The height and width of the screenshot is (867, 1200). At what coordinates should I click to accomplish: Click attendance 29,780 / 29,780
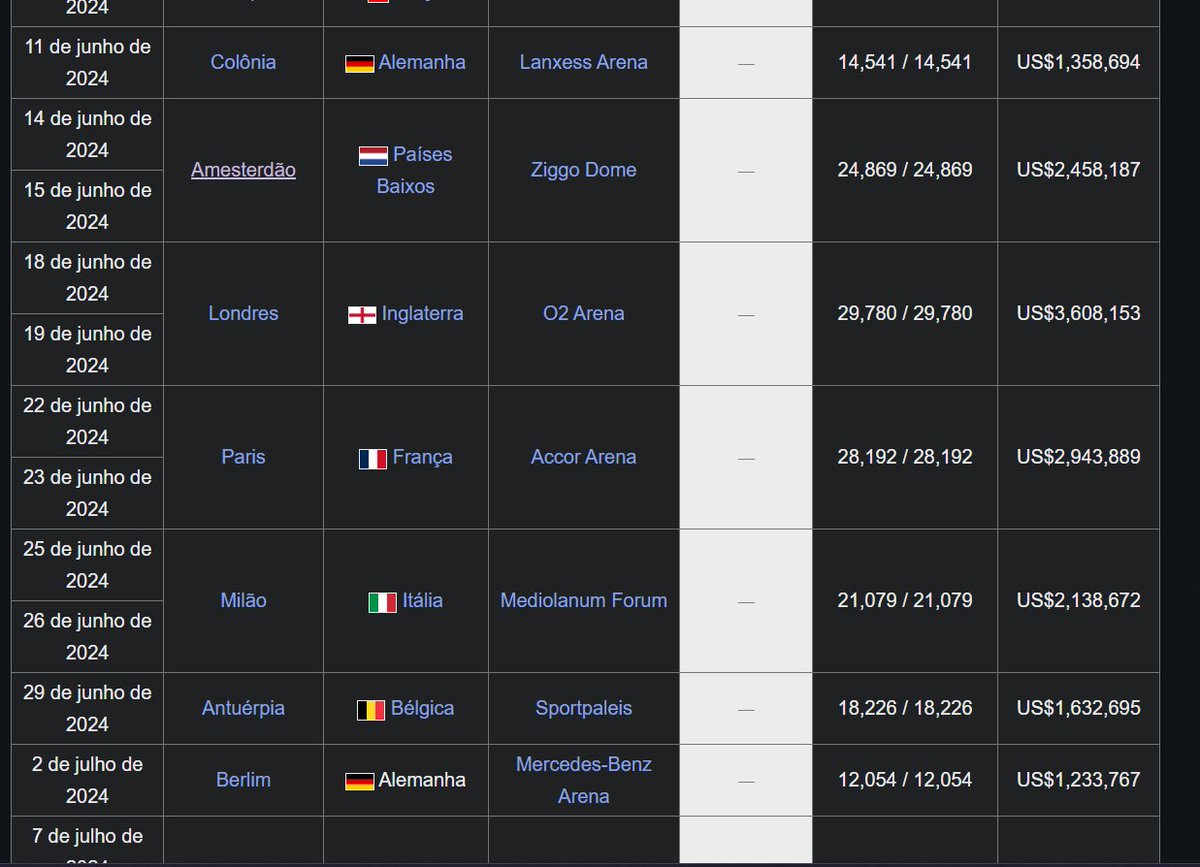(x=905, y=313)
